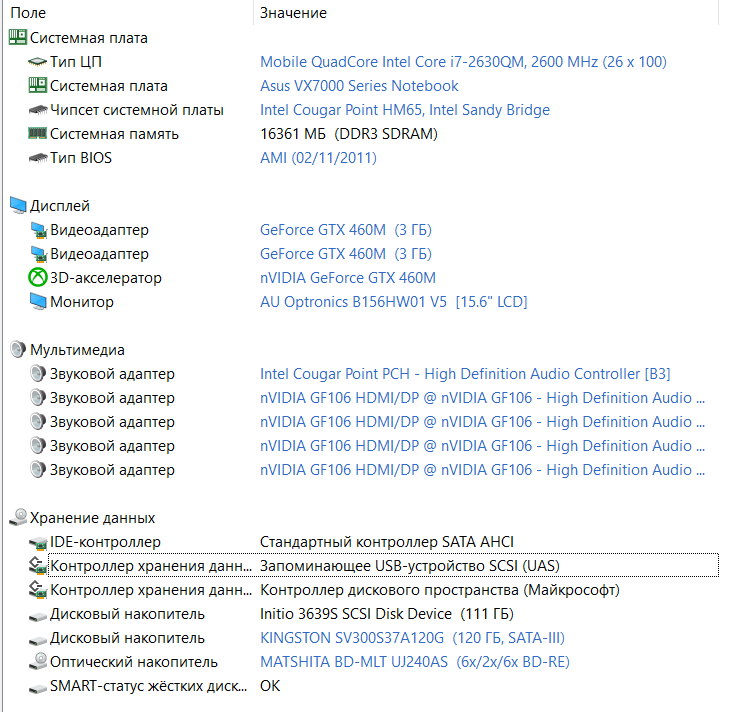Screen dimensions: 730x712
Task: Click the optical drive icon beside Оптический накопитель
Action: coord(38,661)
